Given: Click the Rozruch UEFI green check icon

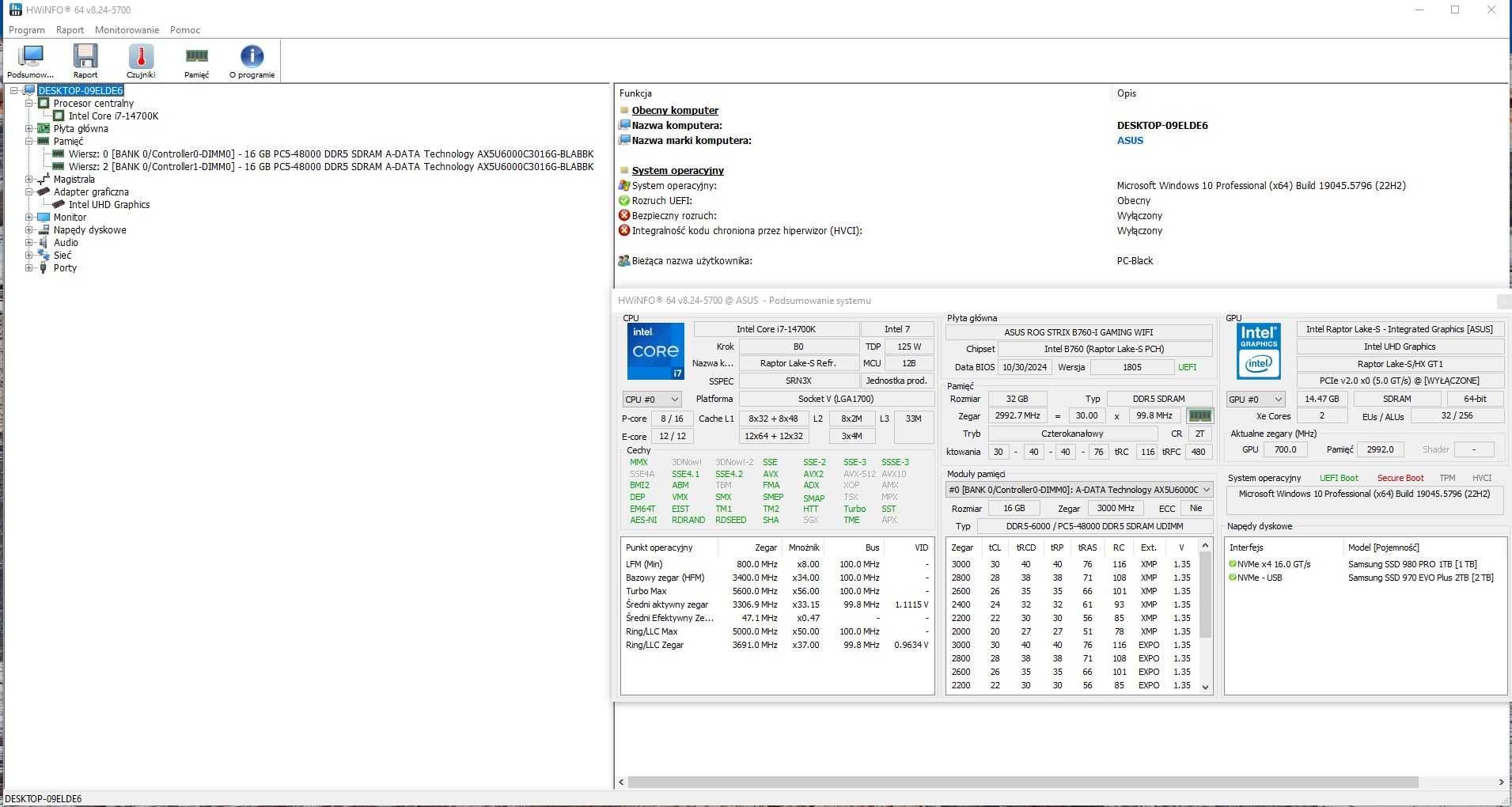Looking at the screenshot, I should (x=624, y=201).
